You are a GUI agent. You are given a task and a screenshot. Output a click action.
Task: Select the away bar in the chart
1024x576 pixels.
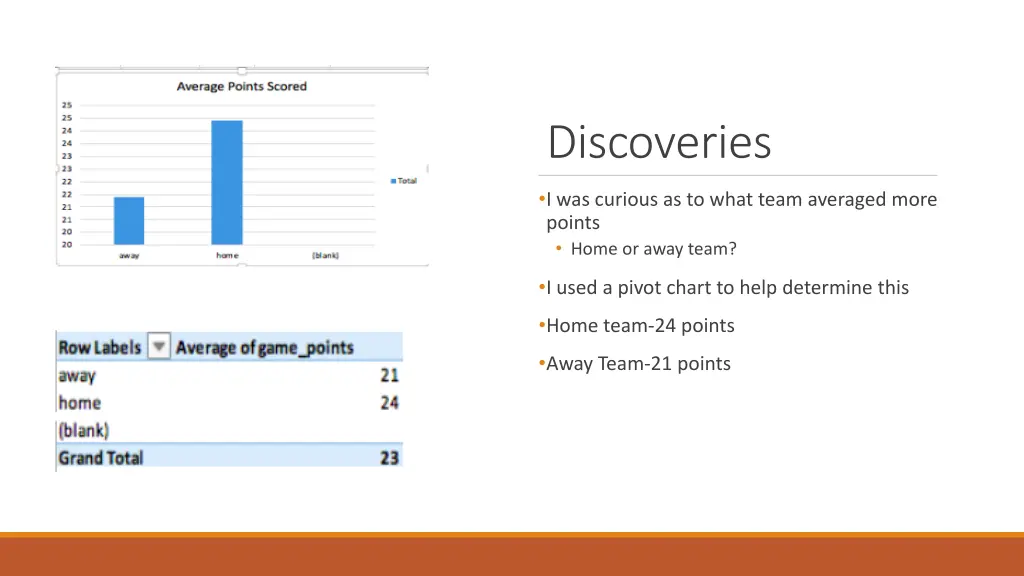pyautogui.click(x=129, y=220)
